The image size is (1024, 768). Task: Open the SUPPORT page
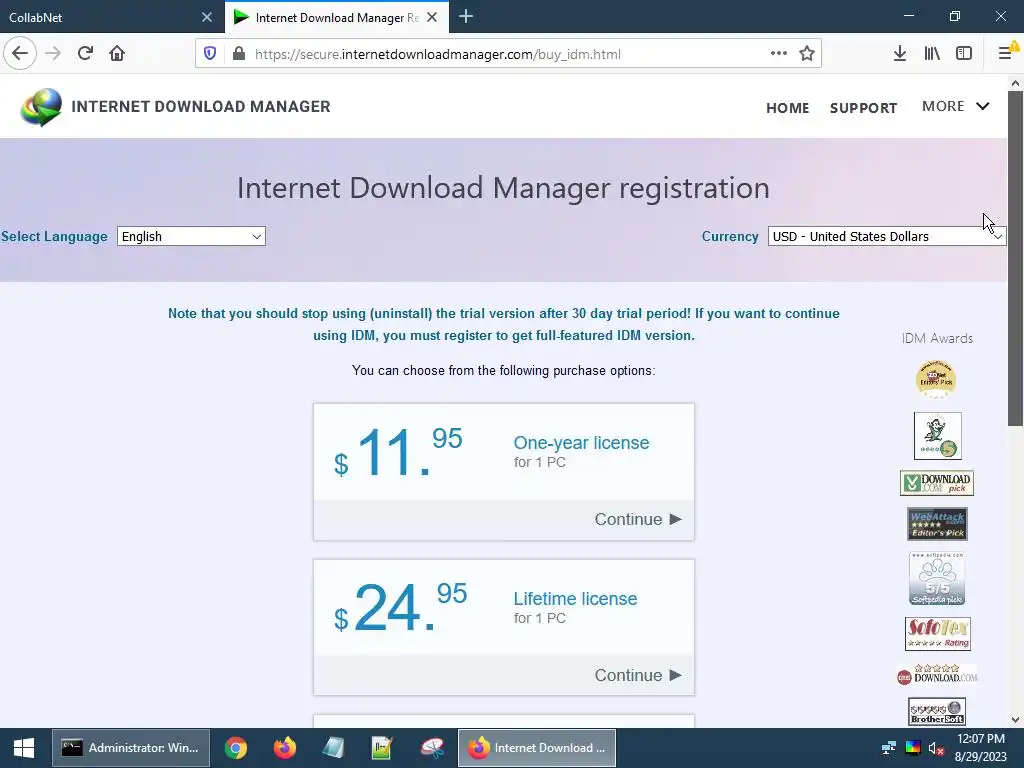pos(863,108)
